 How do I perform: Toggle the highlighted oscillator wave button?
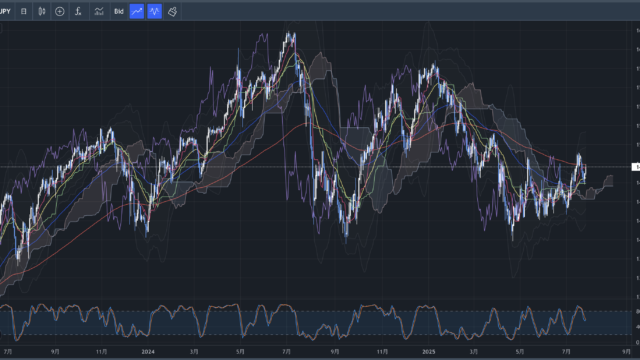tap(155, 11)
